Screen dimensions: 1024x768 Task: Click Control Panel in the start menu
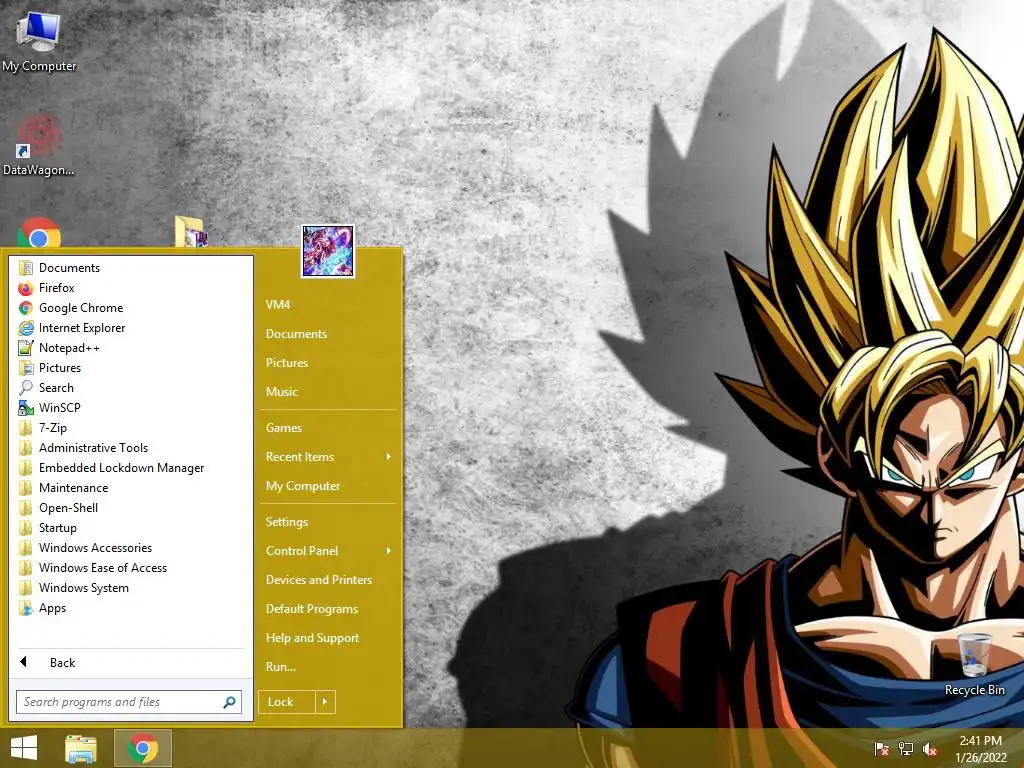pos(302,551)
